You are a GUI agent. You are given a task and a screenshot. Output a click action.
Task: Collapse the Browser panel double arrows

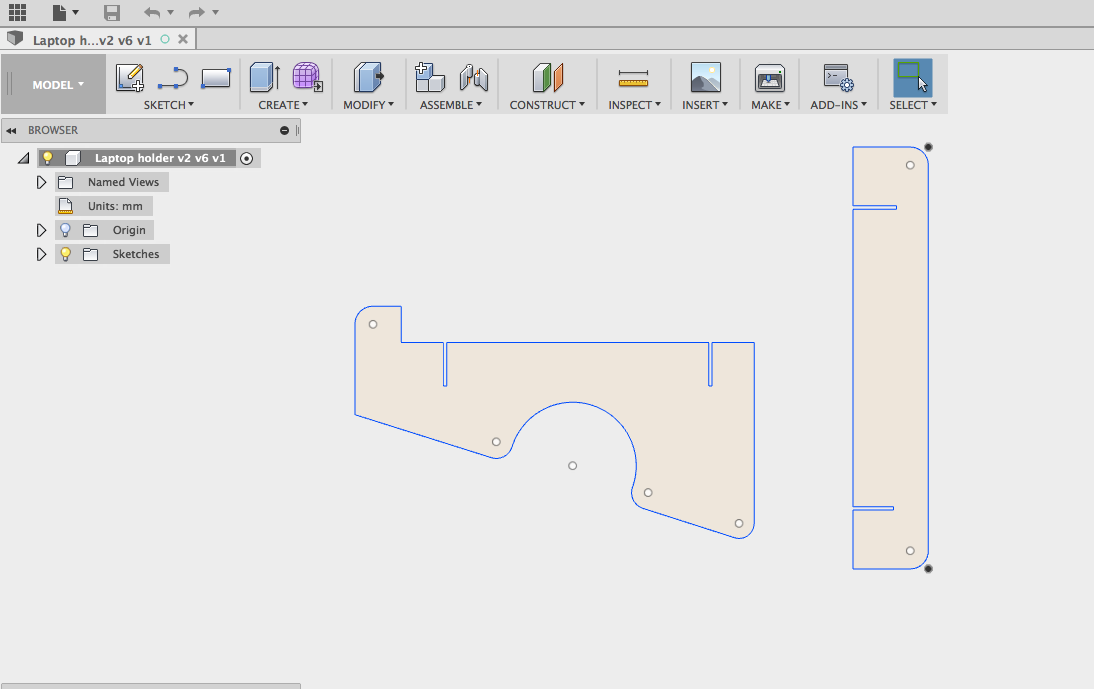11,130
